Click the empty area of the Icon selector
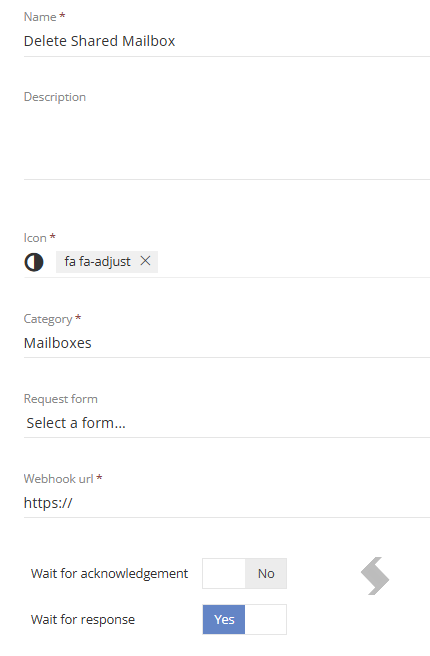430x656 pixels. tap(293, 262)
